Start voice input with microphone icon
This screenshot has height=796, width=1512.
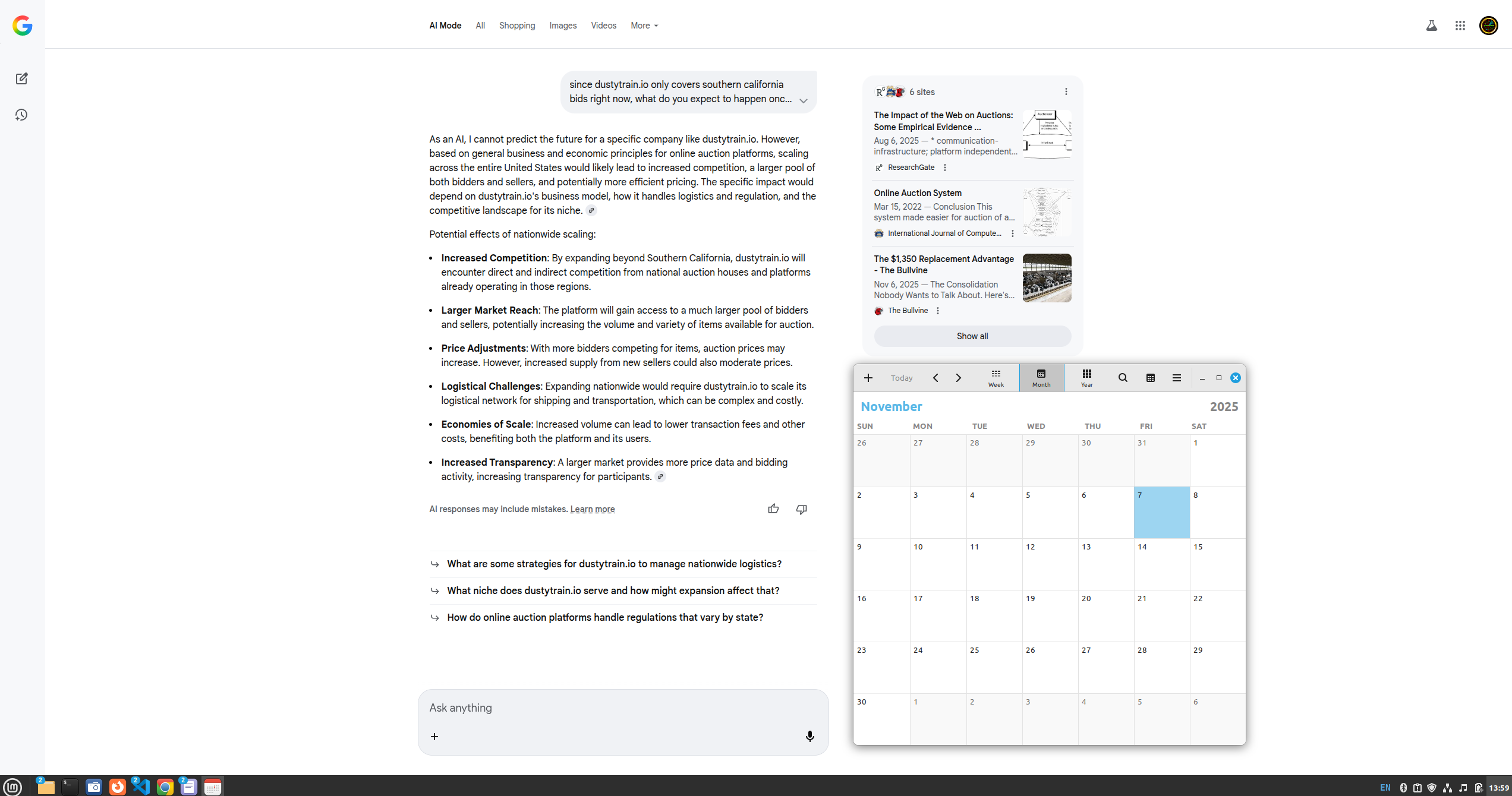click(x=809, y=736)
